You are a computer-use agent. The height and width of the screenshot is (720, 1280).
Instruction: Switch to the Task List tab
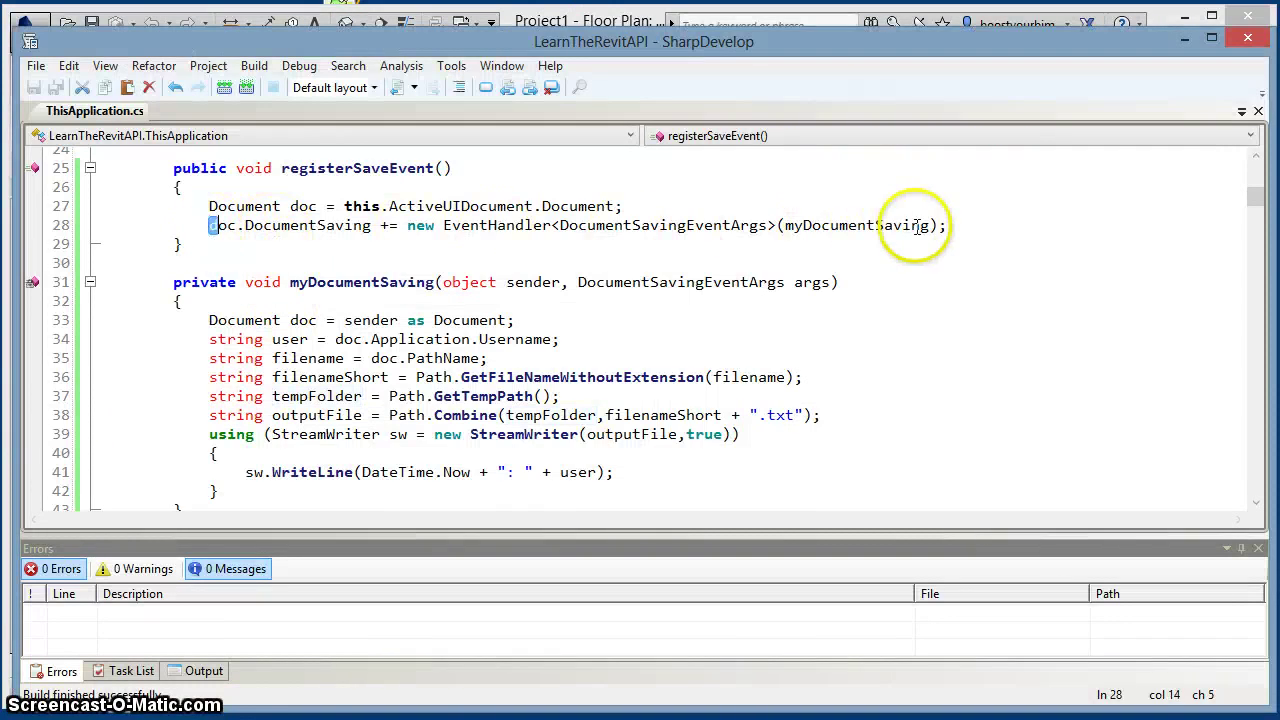tap(123, 671)
